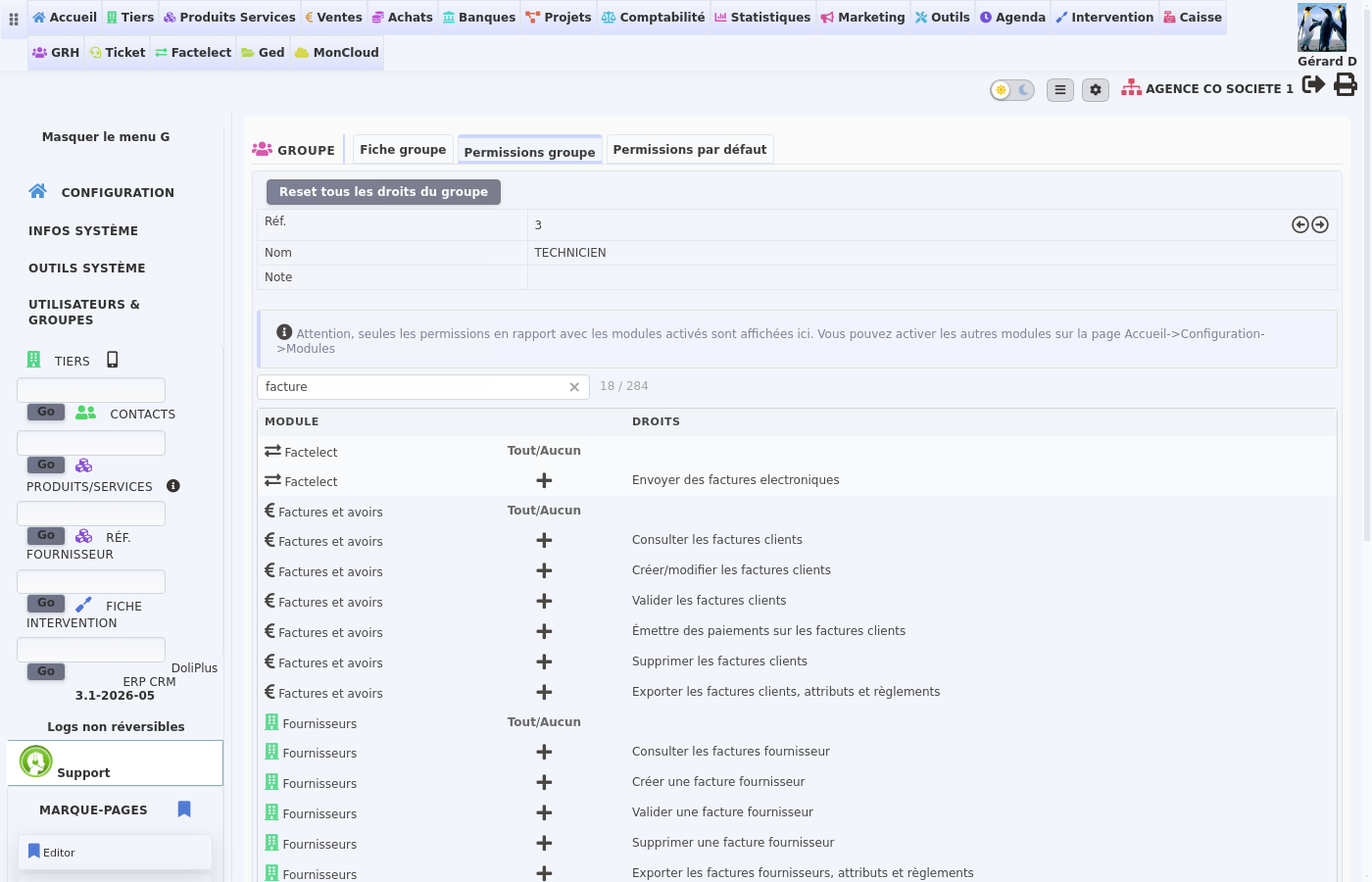
Task: Open Banques top menu
Action: (479, 18)
